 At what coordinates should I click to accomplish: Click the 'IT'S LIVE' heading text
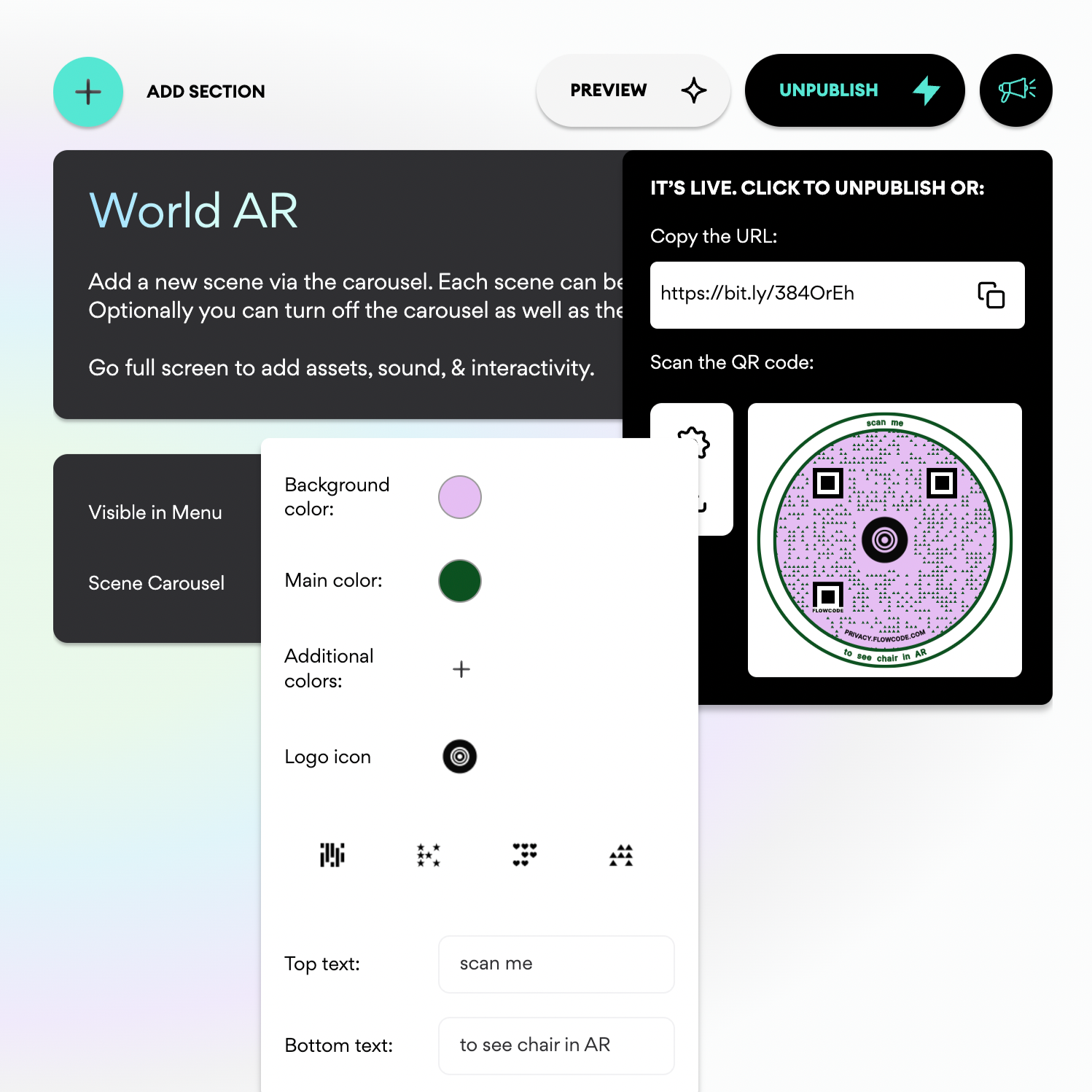(817, 188)
